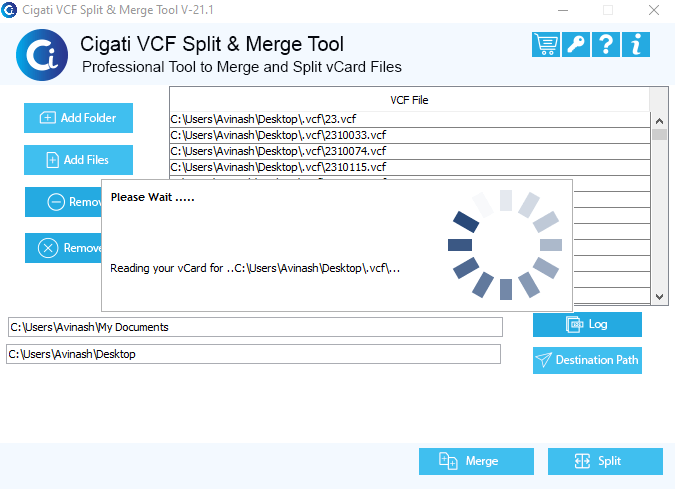The height and width of the screenshot is (489, 675).
Task: Click the title bar app icon
Action: [9, 10]
